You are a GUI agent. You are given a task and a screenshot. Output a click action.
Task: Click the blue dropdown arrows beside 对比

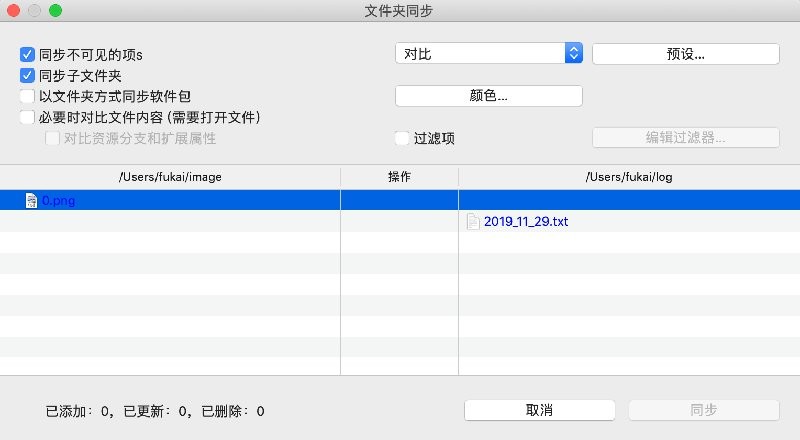pos(573,53)
